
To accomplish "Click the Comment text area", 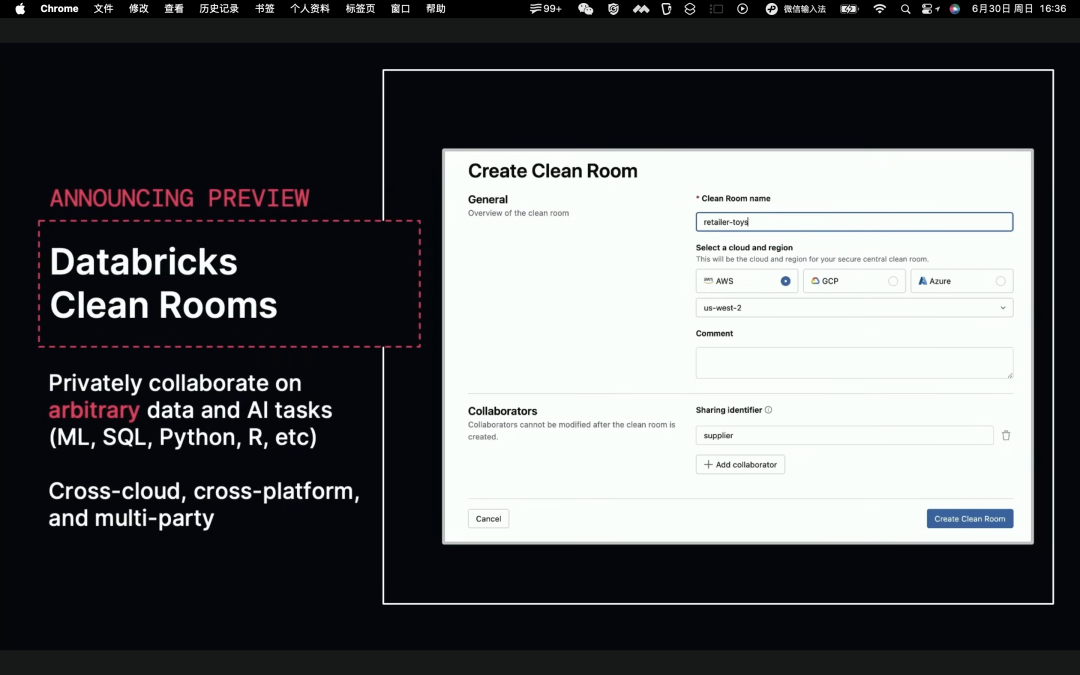I will [854, 363].
